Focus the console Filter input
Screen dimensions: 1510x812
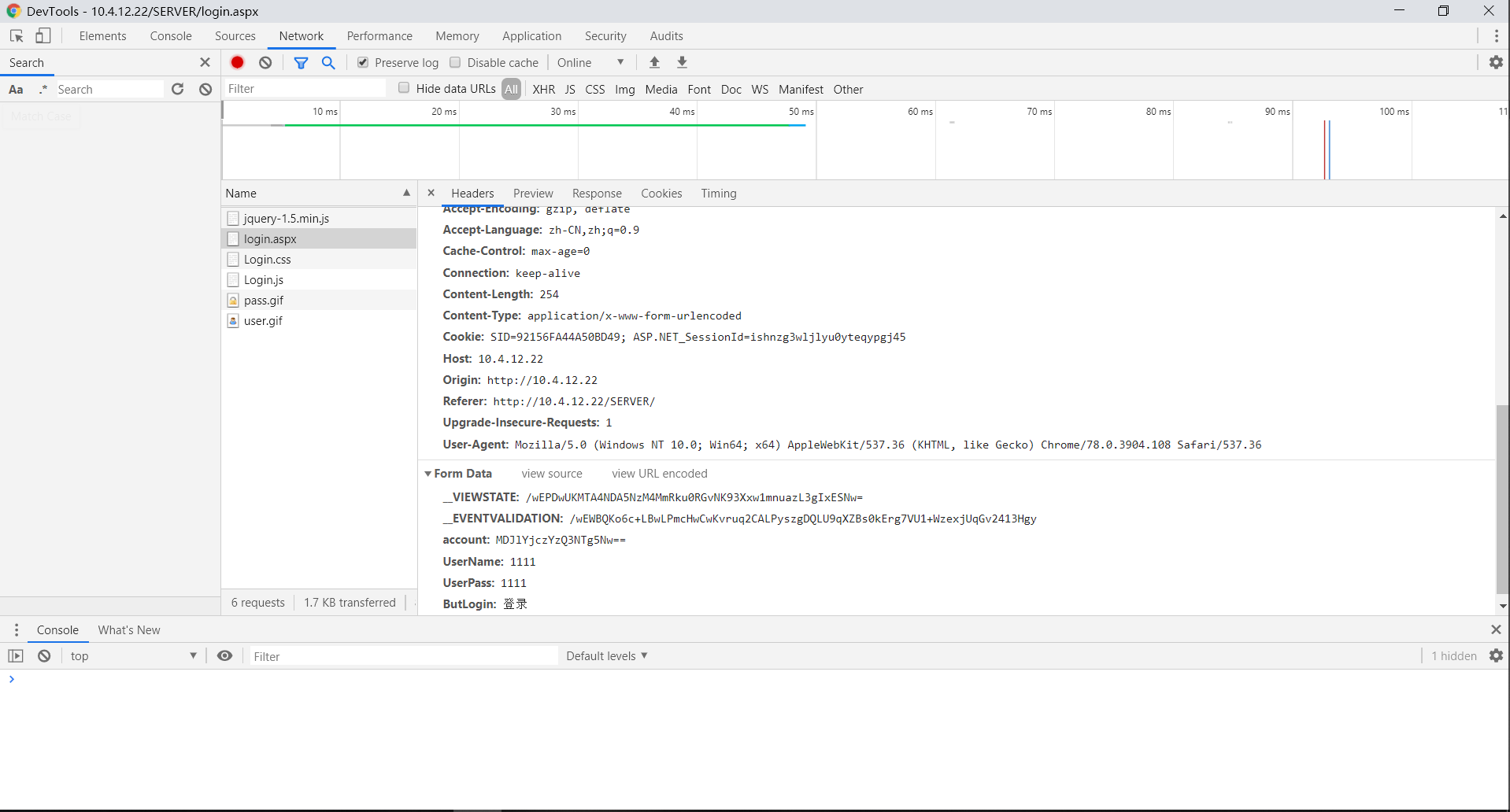404,655
